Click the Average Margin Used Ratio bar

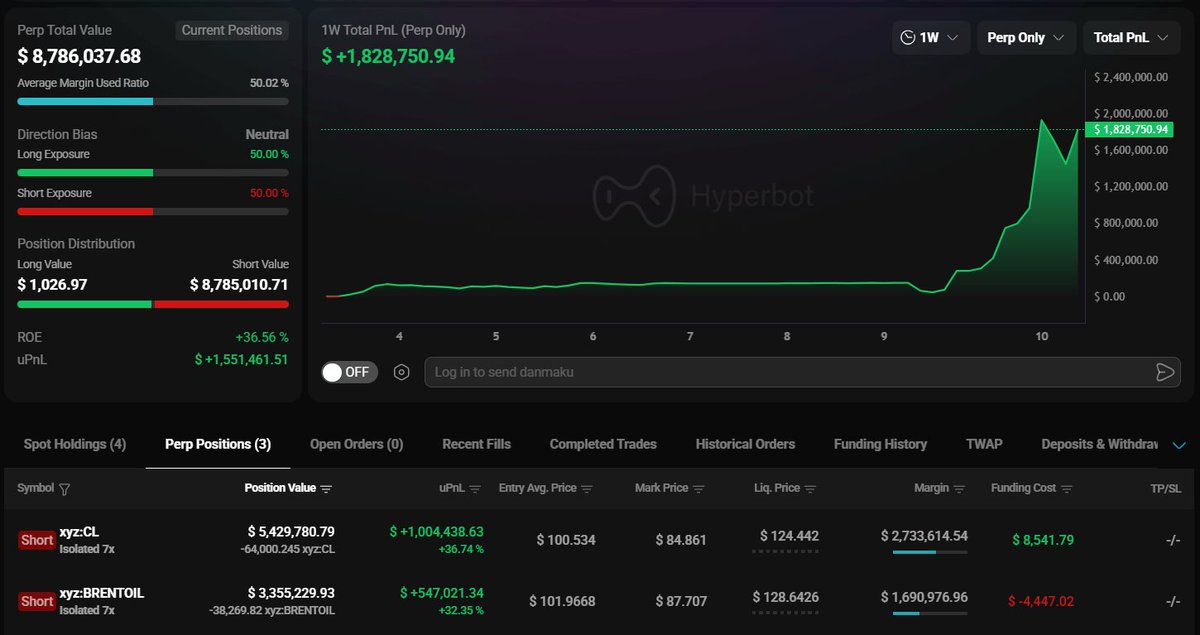[153, 101]
